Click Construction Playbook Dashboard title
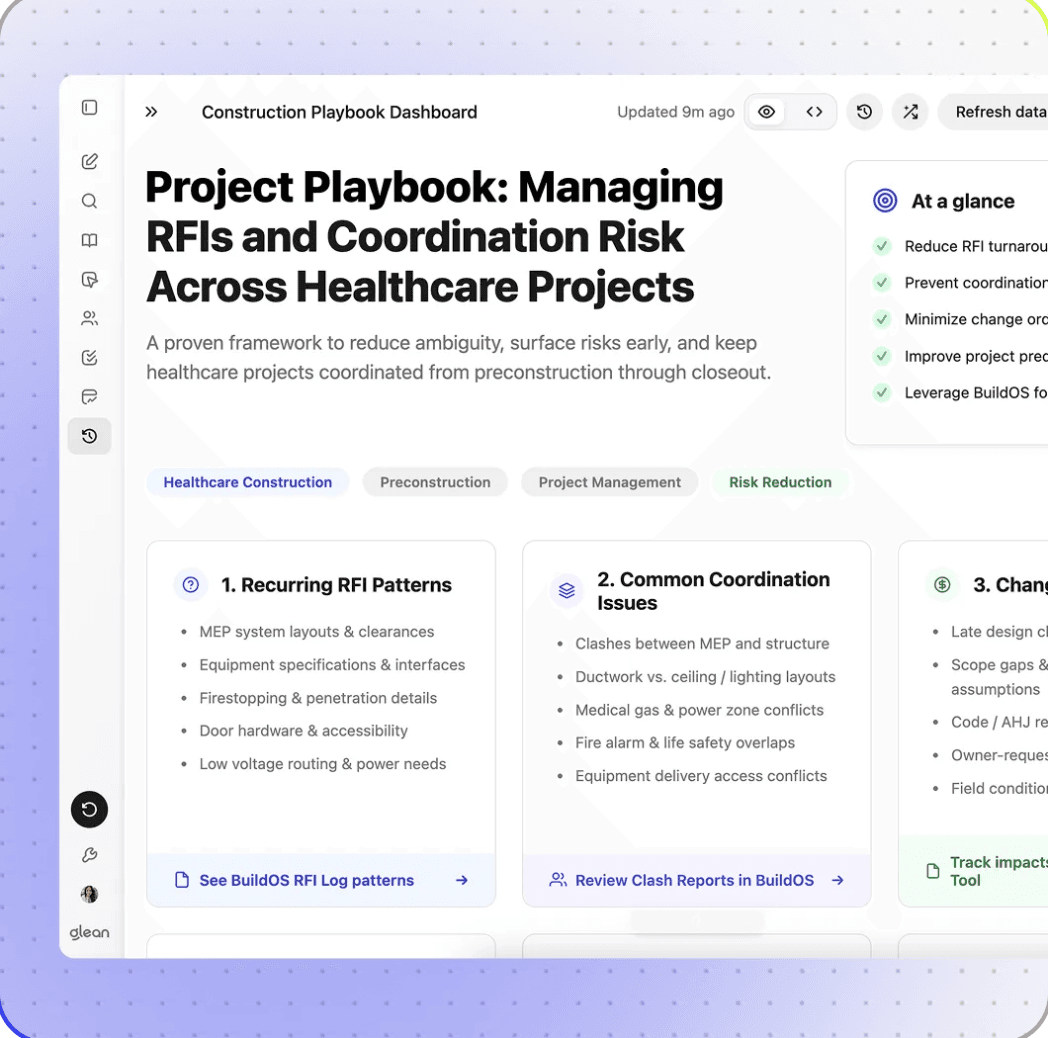 tap(340, 112)
